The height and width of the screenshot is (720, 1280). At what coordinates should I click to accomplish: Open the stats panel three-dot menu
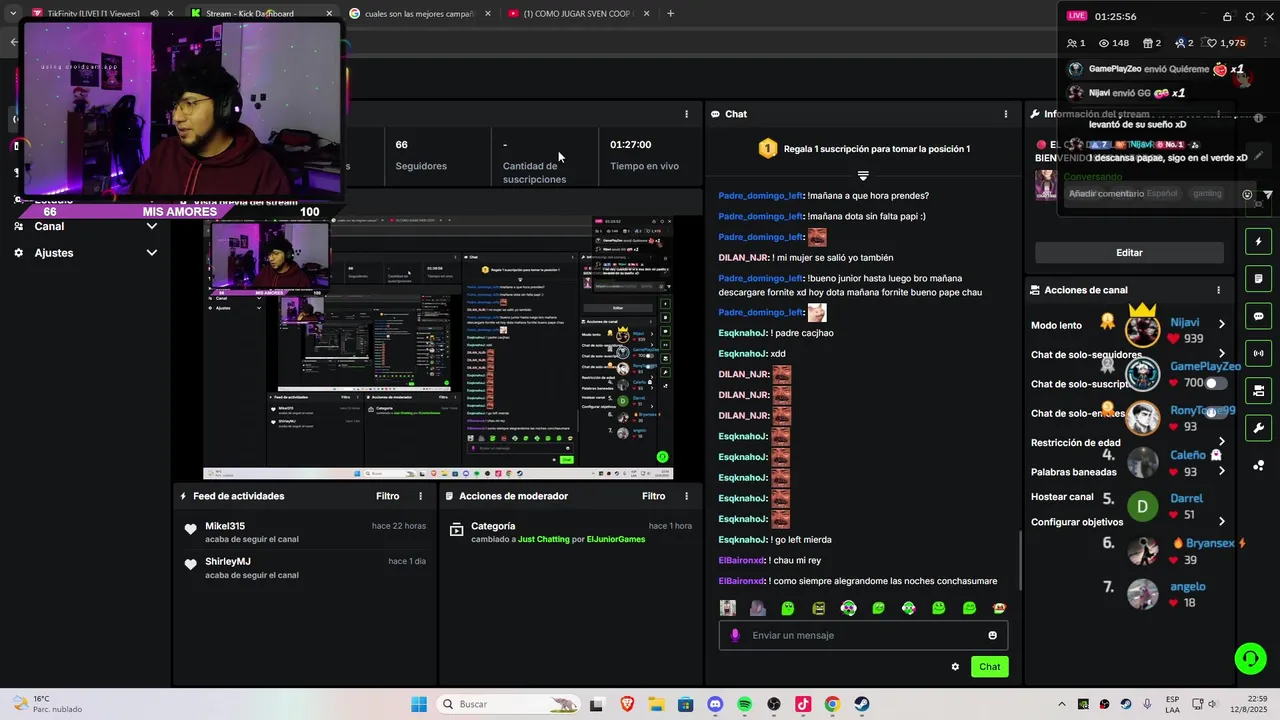(686, 114)
